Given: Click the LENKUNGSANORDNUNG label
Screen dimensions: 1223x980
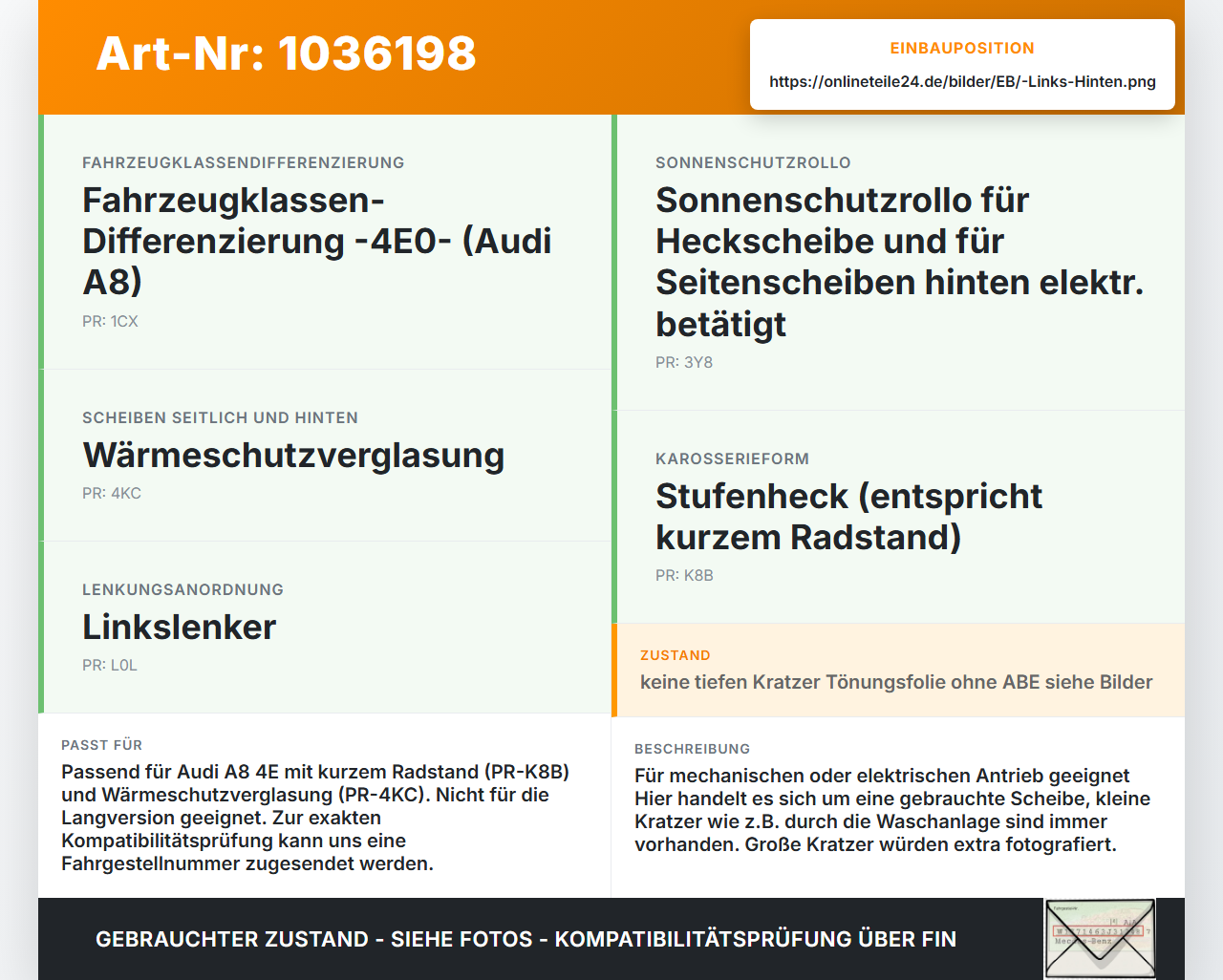Looking at the screenshot, I should point(182,589).
